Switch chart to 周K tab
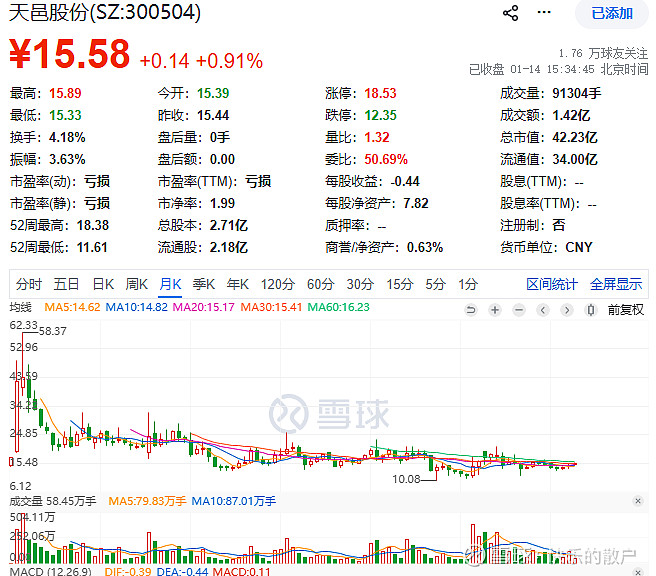Viewport: 656px width, 576px height. point(136,284)
